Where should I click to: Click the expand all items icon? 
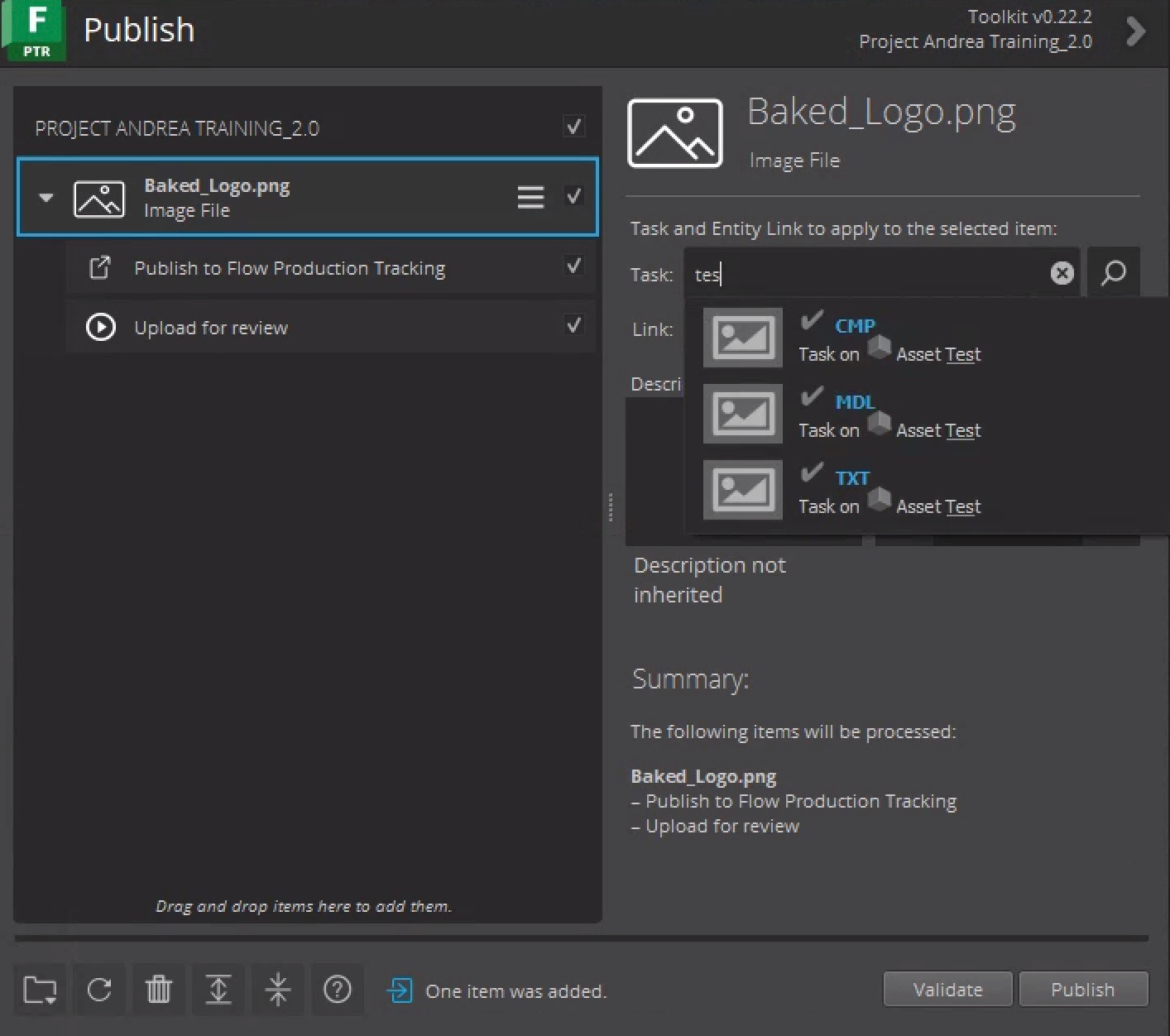click(x=218, y=989)
